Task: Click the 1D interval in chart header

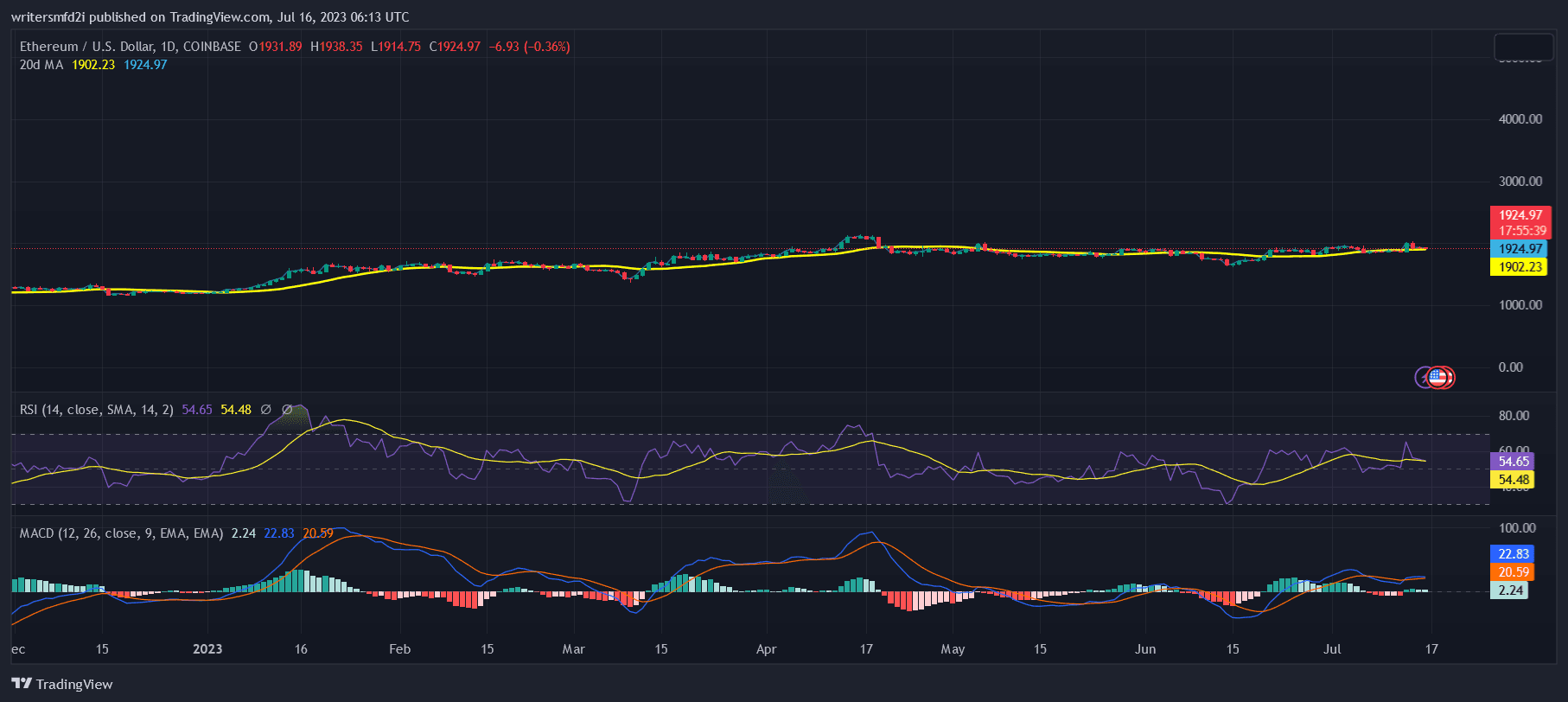Action: point(169,47)
